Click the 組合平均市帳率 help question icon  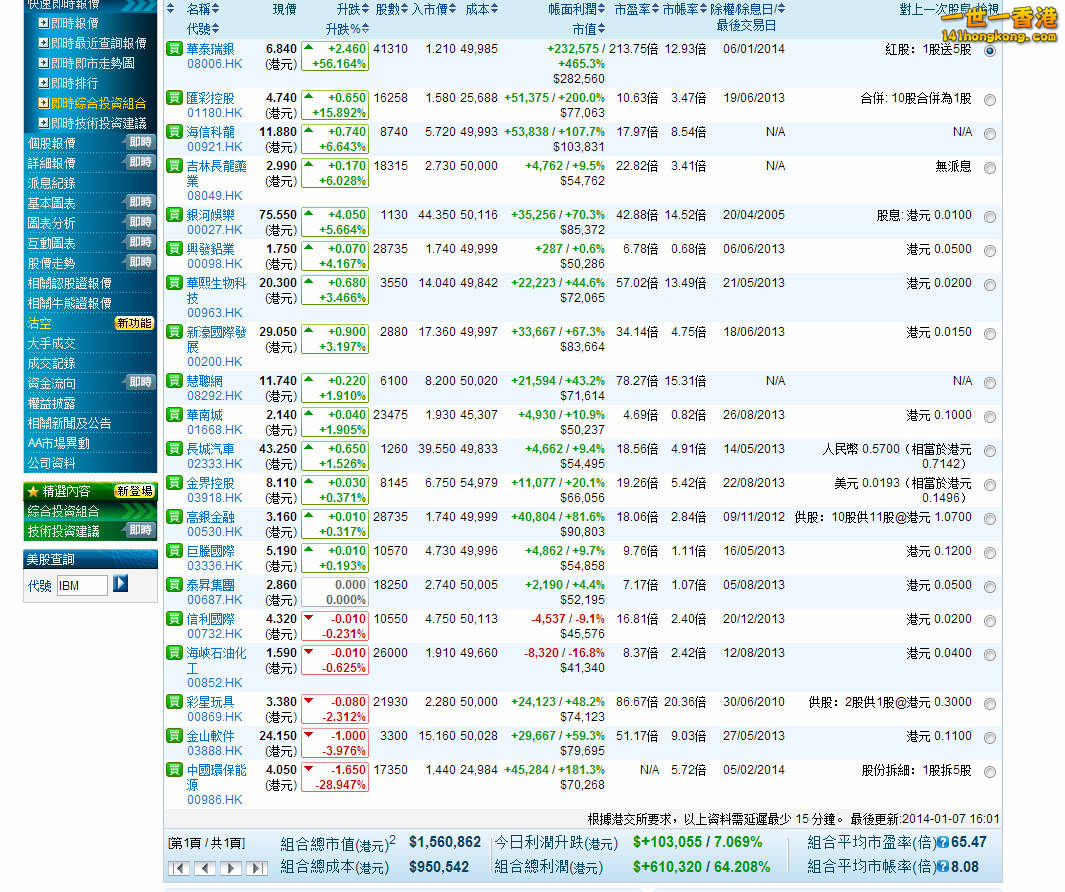click(x=943, y=867)
